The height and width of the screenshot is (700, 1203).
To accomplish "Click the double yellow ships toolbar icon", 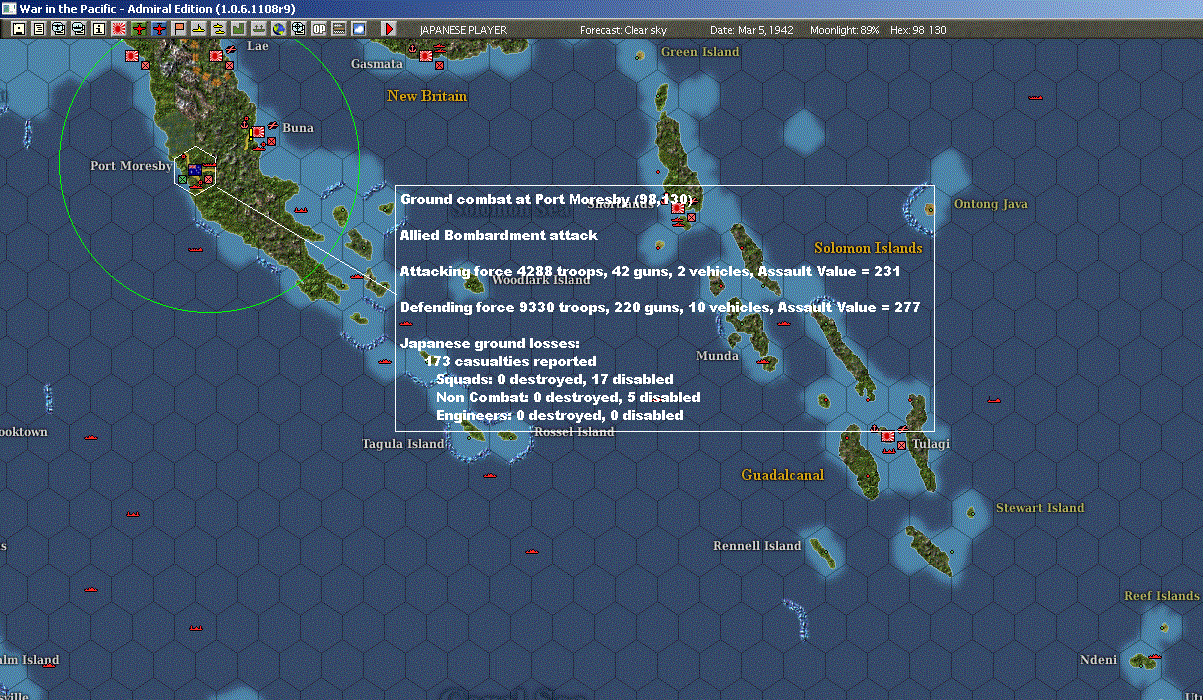I will coord(218,29).
